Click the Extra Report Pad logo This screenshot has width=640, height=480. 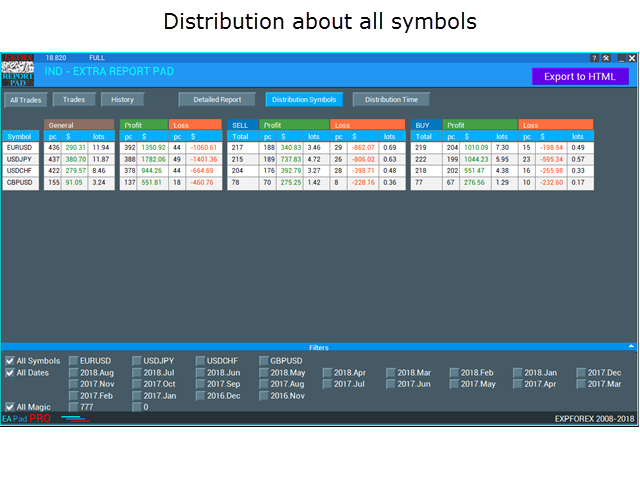click(17, 70)
